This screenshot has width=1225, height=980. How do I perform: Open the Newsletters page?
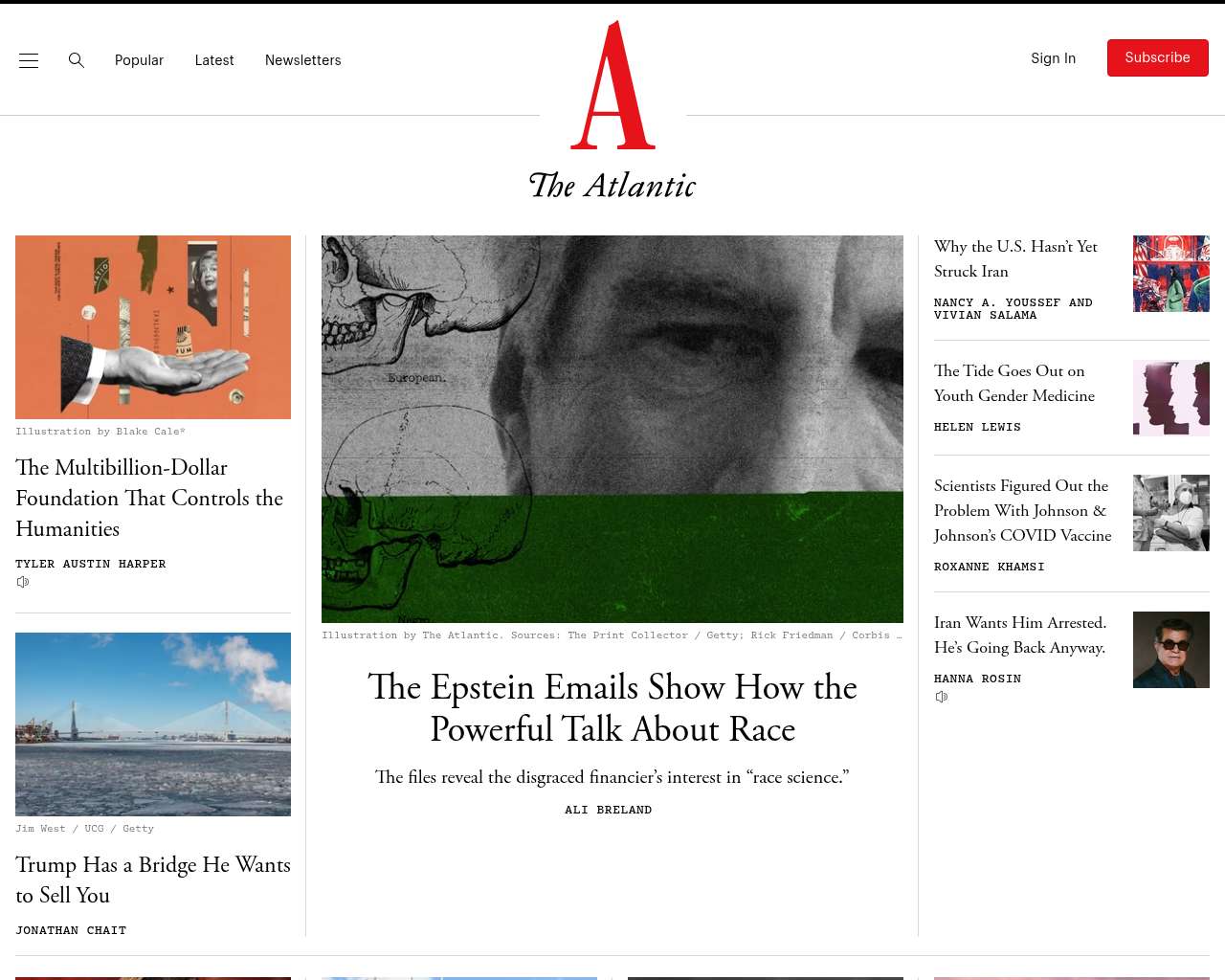[302, 60]
